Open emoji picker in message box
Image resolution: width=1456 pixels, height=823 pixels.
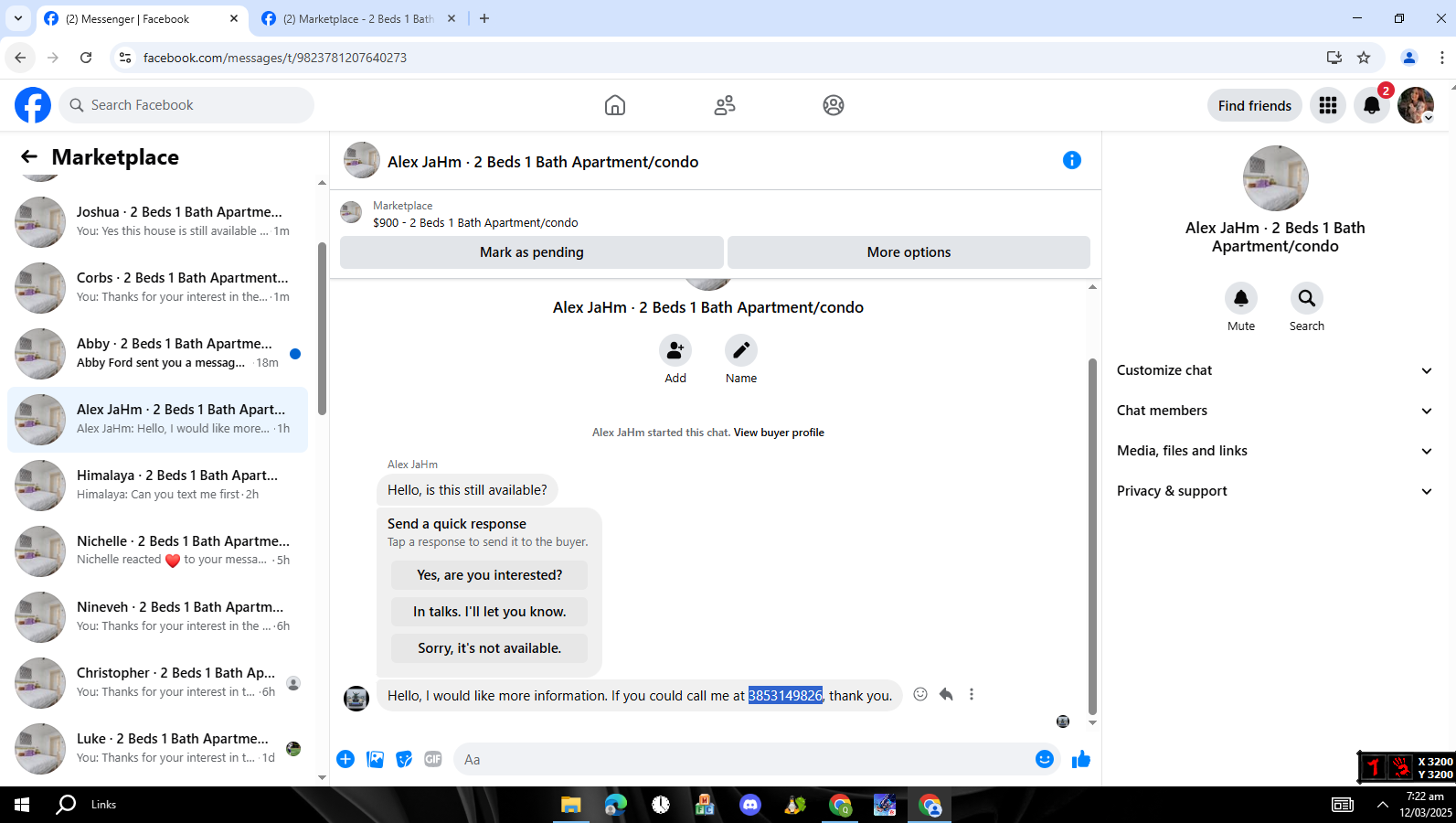point(1045,759)
